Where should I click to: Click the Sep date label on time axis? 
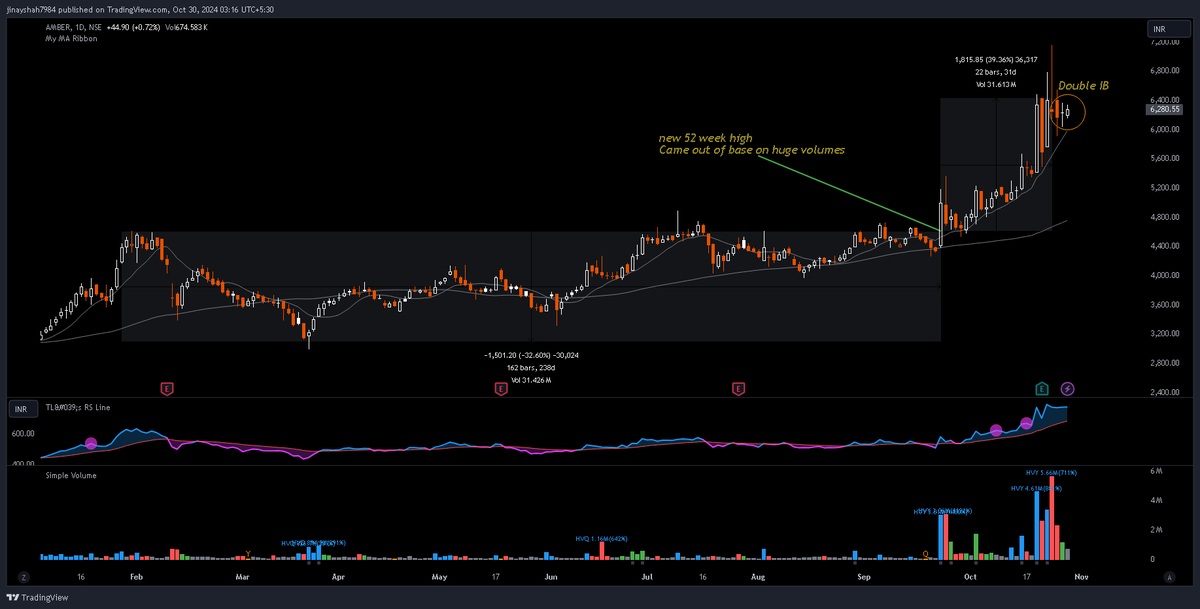click(864, 577)
